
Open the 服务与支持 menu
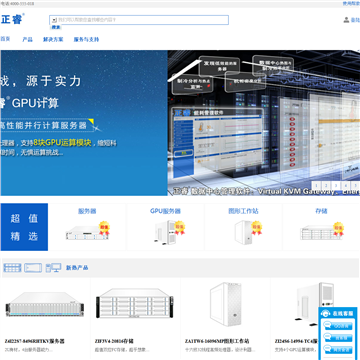click(86, 39)
